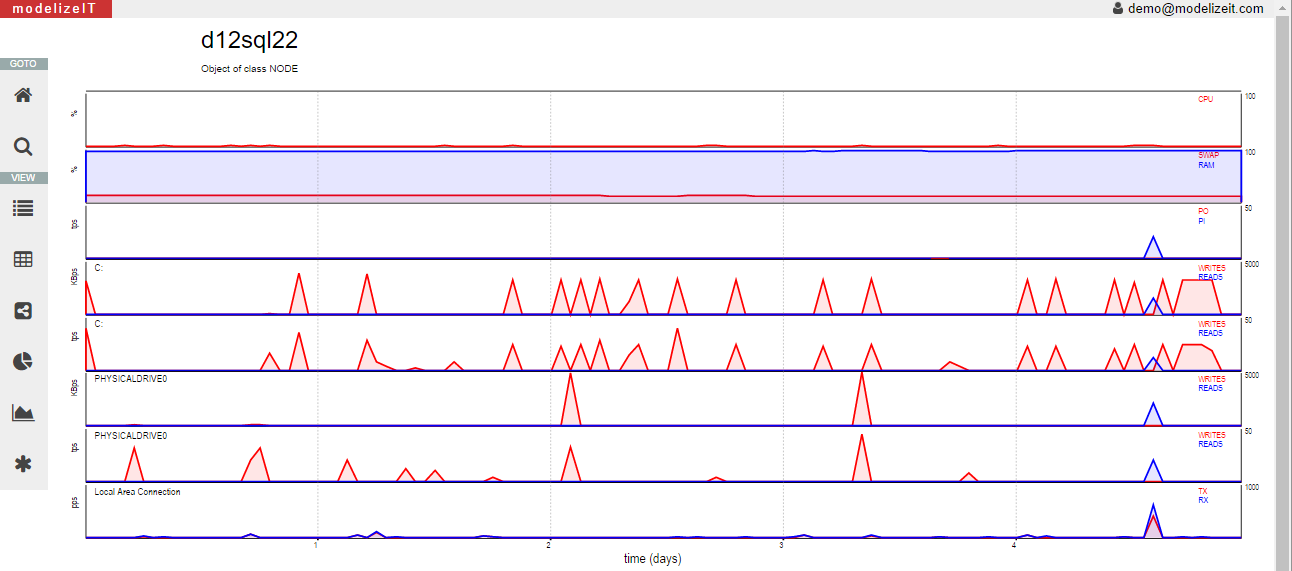The height and width of the screenshot is (571, 1292).
Task: Switch to the table grid view icon
Action: [23, 260]
